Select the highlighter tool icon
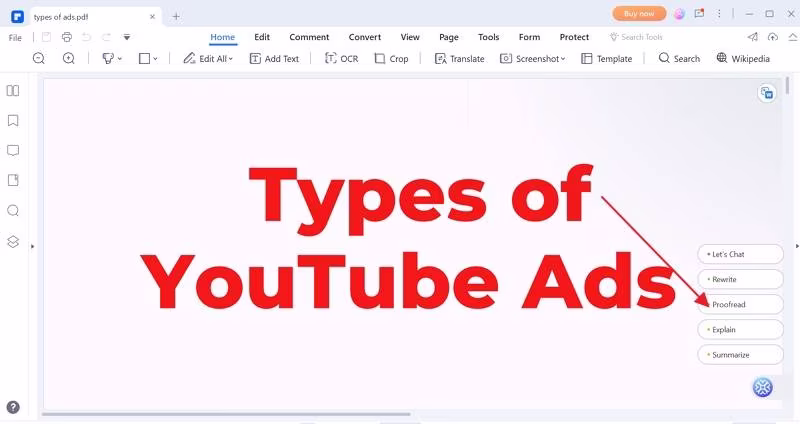 (108, 59)
